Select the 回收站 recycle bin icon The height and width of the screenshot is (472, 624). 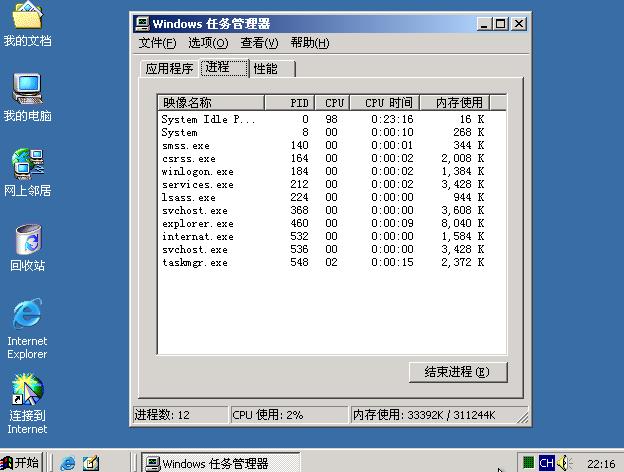[27, 248]
